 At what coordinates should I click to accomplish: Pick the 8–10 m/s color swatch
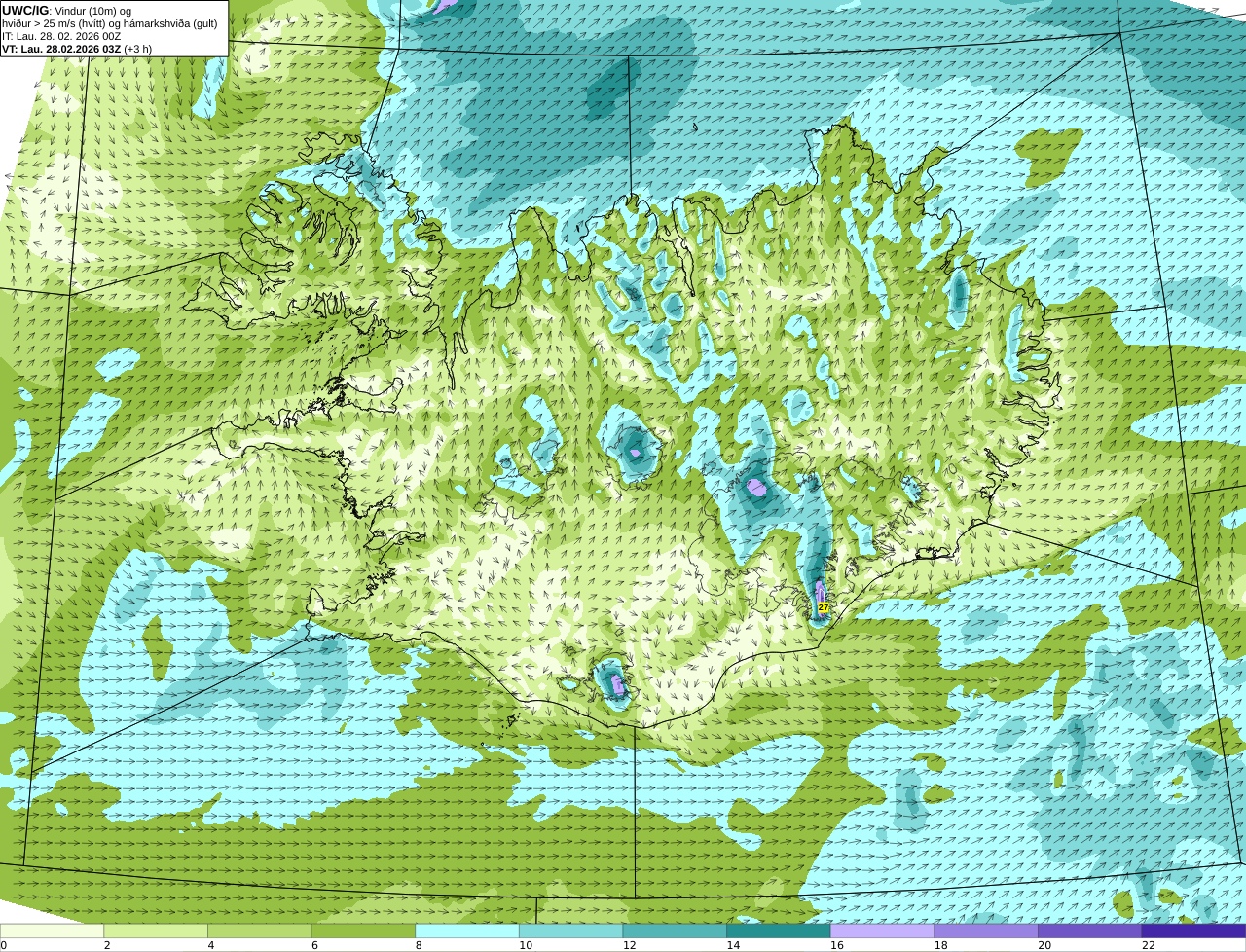point(467,931)
